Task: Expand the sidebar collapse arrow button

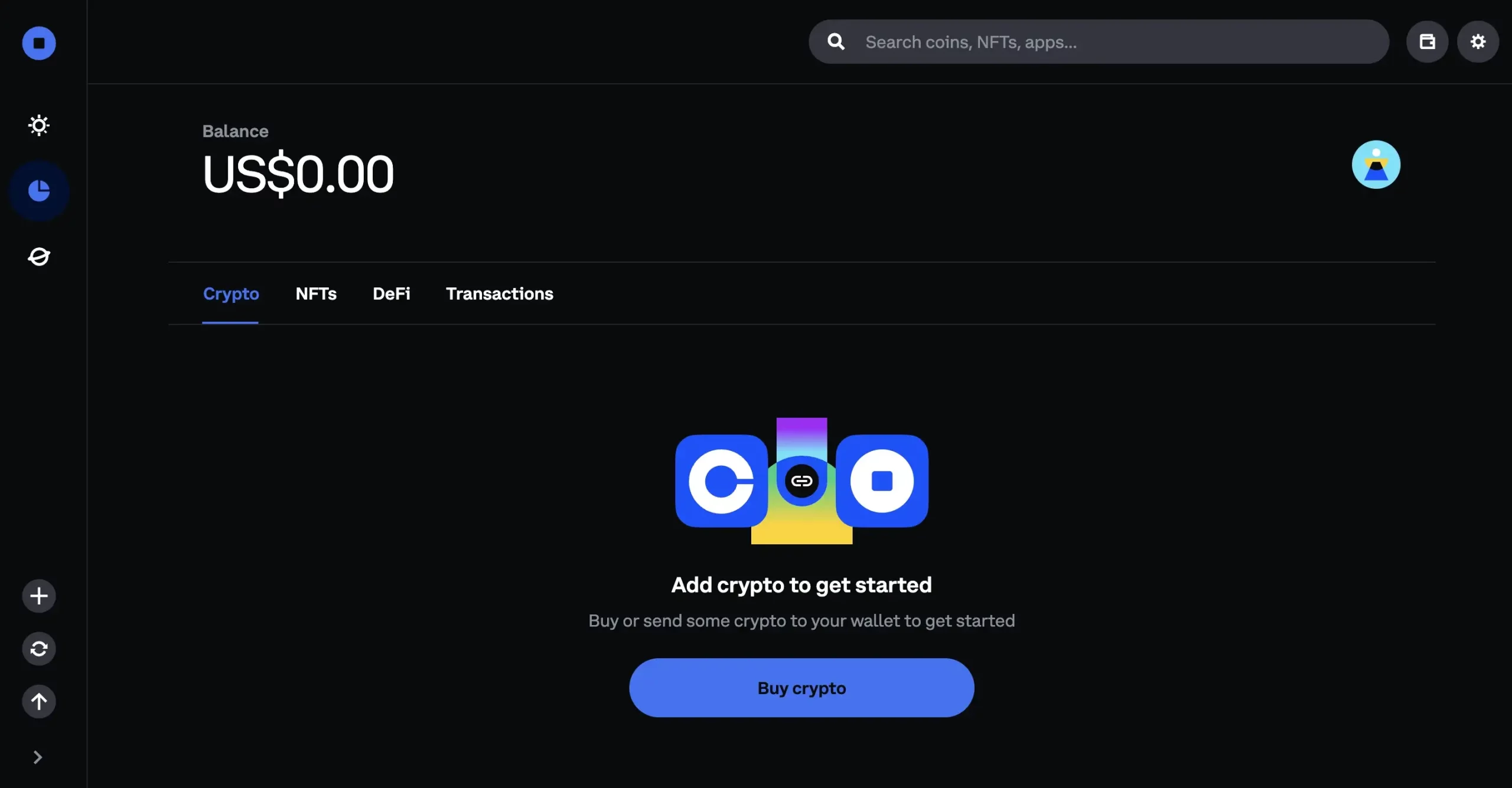Action: tap(38, 757)
